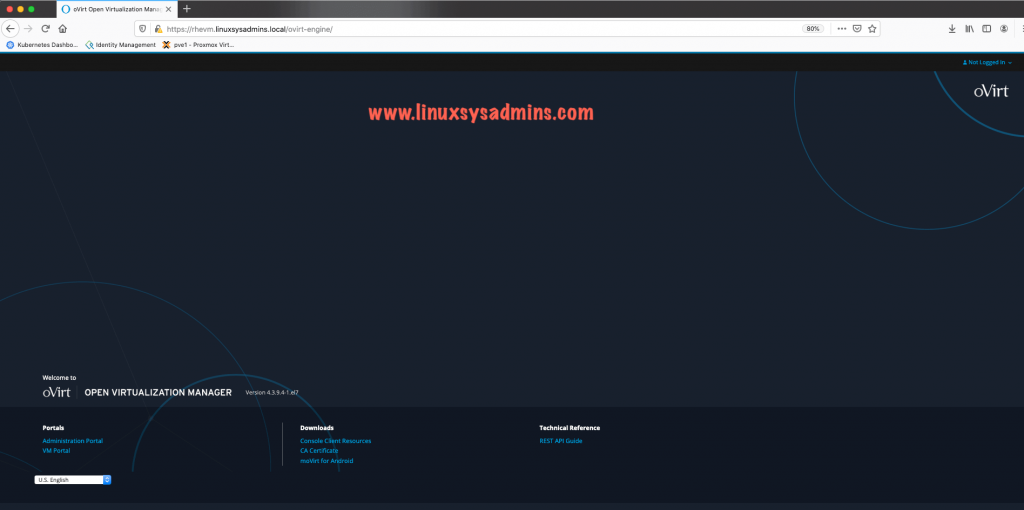
Task: Open the VM Portal link
Action: pyautogui.click(x=56, y=451)
